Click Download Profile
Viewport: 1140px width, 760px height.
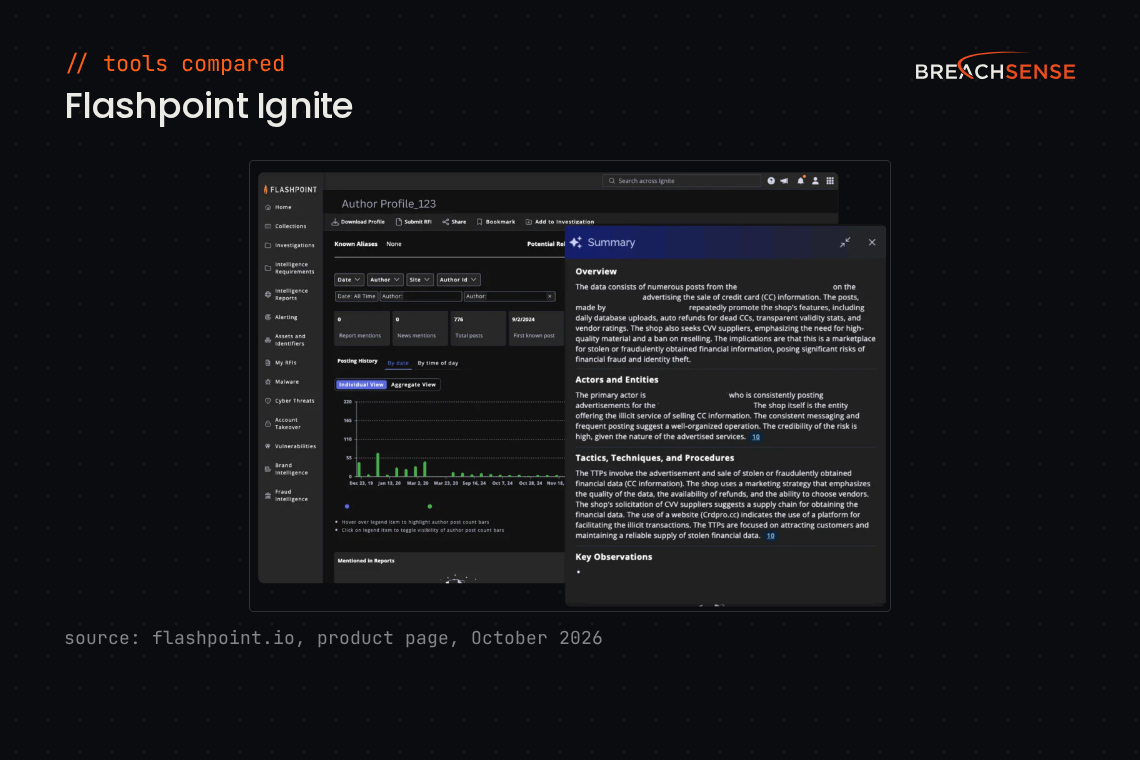[358, 222]
